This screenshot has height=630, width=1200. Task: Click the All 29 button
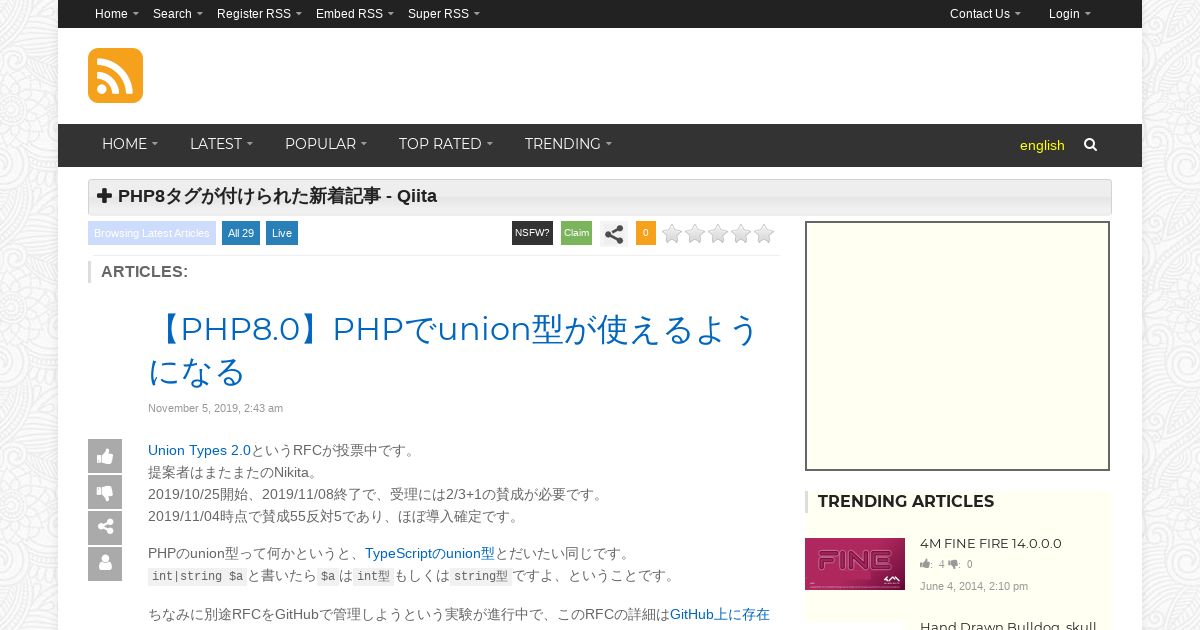coord(241,233)
